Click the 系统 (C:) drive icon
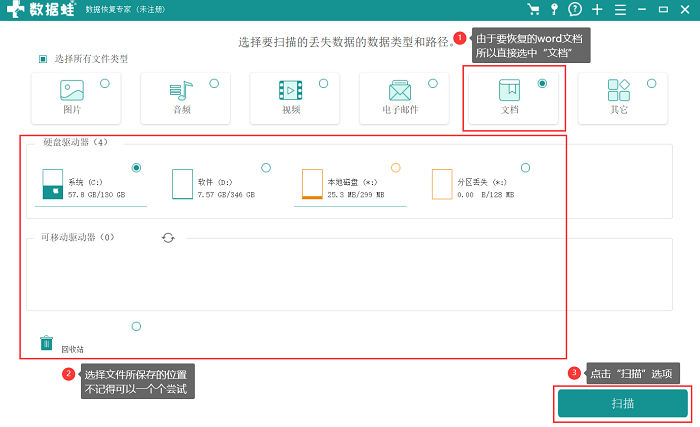700x427 pixels. click(53, 184)
